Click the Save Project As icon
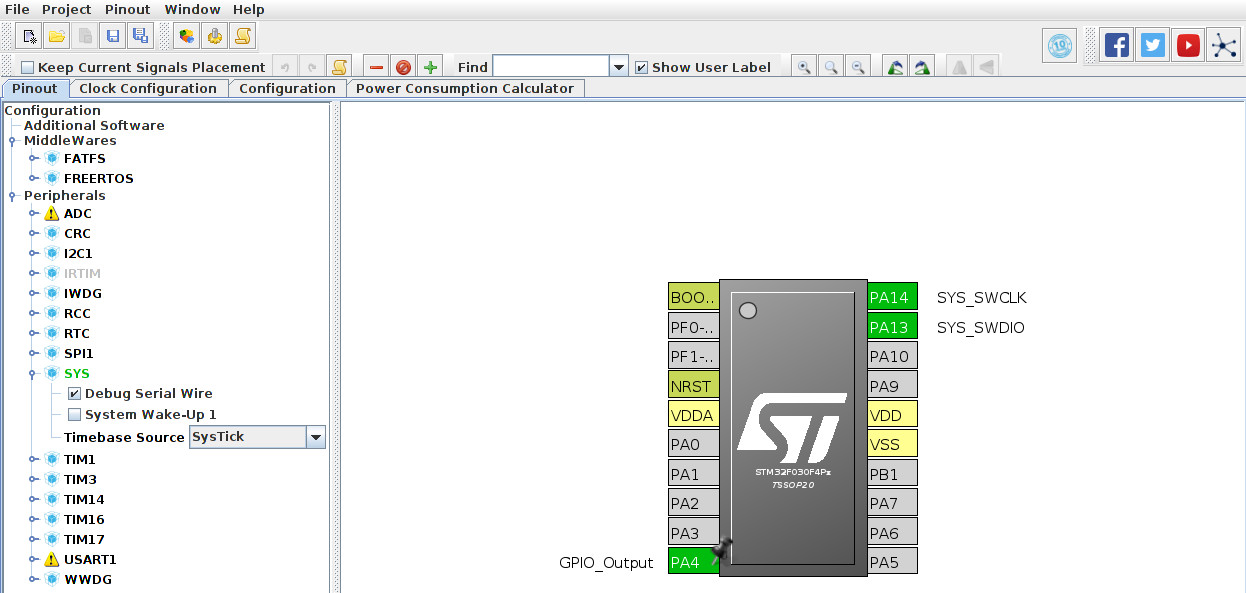Viewport: 1246px width, 593px height. tap(140, 37)
